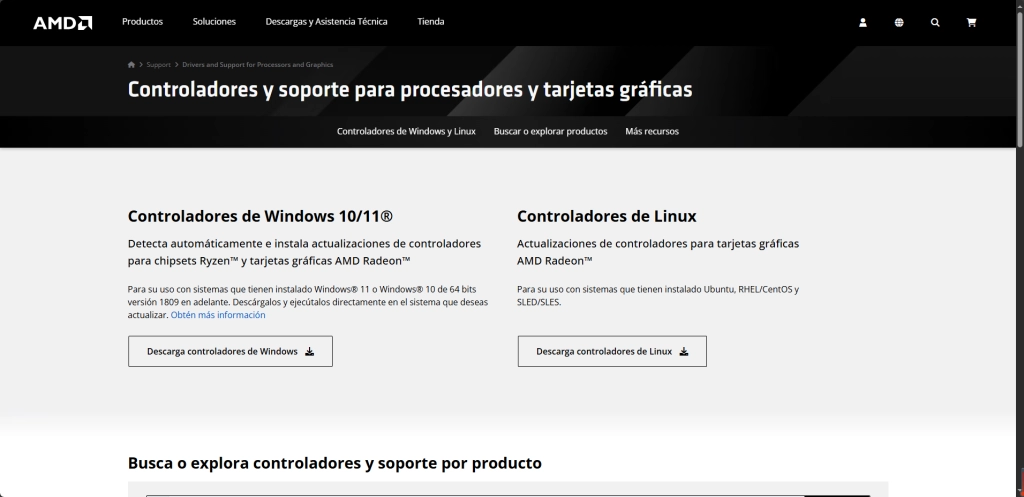Open the shopping cart icon
The width and height of the screenshot is (1024, 497).
pyautogui.click(x=971, y=22)
